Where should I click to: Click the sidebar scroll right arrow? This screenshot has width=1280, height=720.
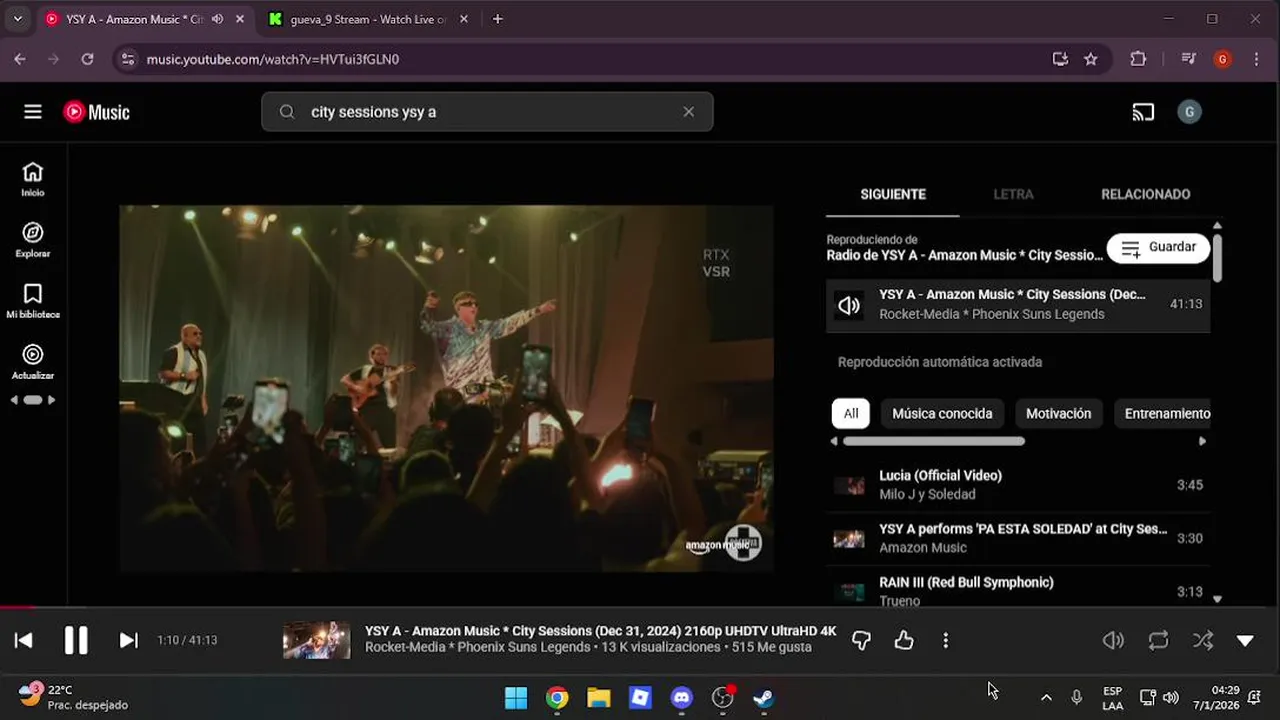tap(51, 400)
